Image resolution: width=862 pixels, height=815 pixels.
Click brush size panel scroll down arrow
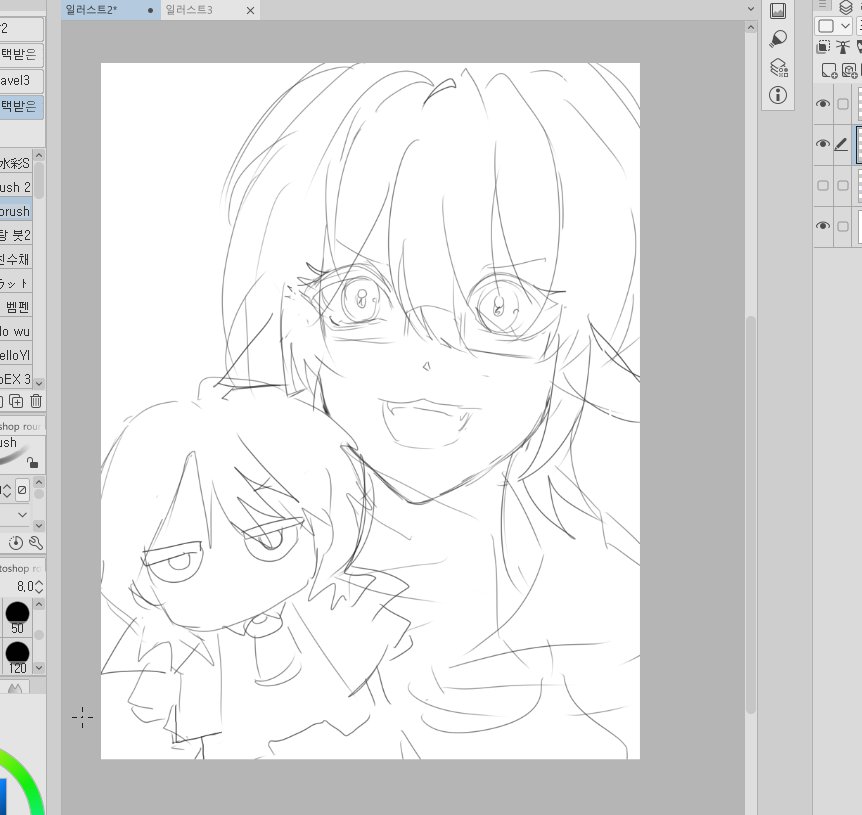click(x=38, y=668)
